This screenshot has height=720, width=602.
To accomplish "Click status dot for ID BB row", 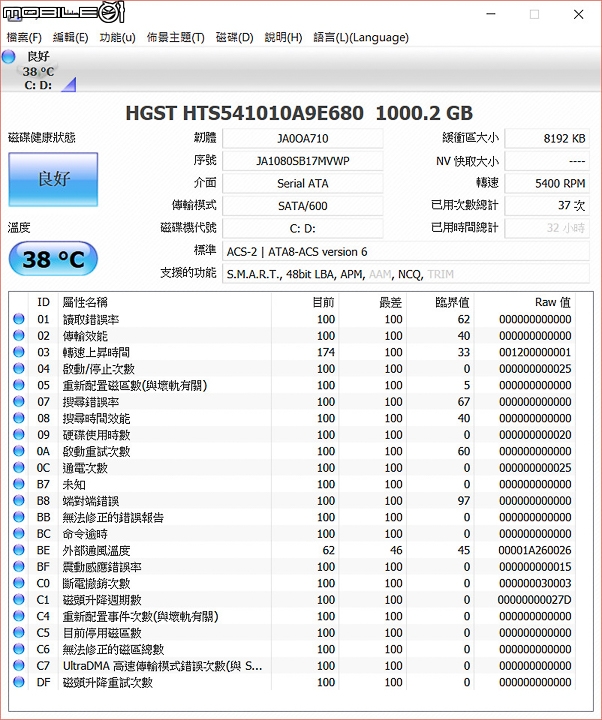I will coord(19,517).
